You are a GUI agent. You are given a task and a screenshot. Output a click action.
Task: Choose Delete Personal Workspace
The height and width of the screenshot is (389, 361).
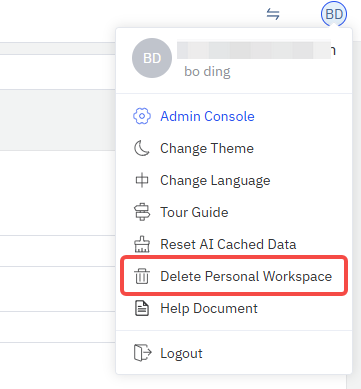234,276
